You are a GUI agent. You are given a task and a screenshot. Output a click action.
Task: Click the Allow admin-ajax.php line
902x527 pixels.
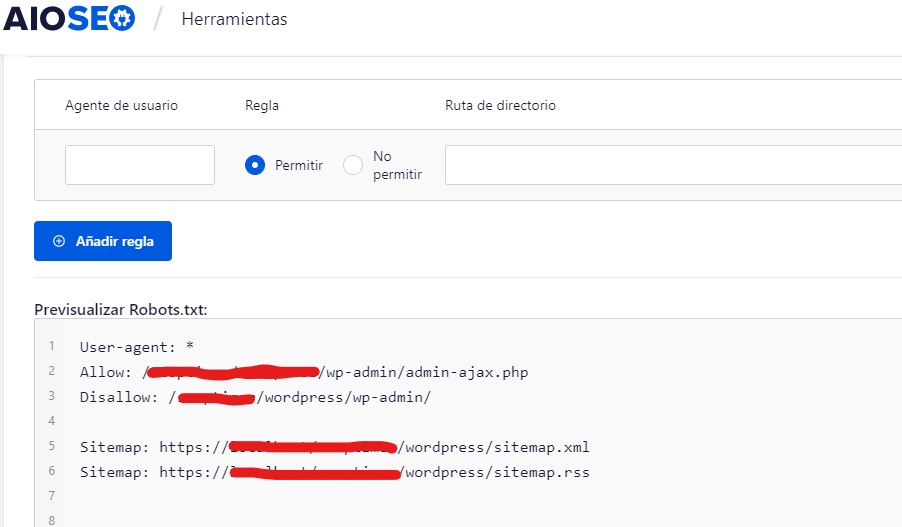[x=304, y=372]
